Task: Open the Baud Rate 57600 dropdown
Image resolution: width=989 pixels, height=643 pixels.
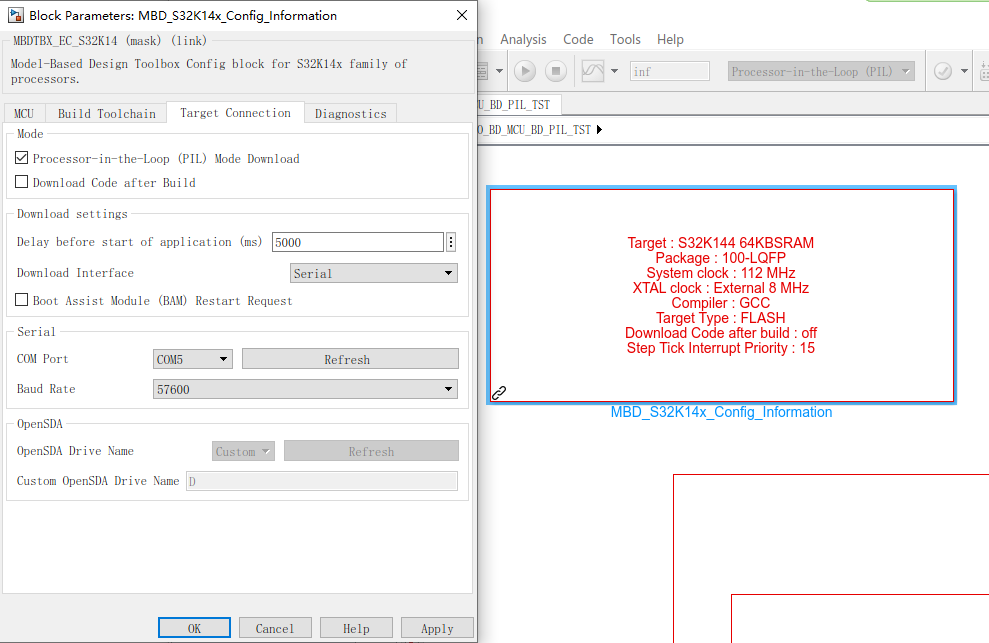Action: (305, 389)
